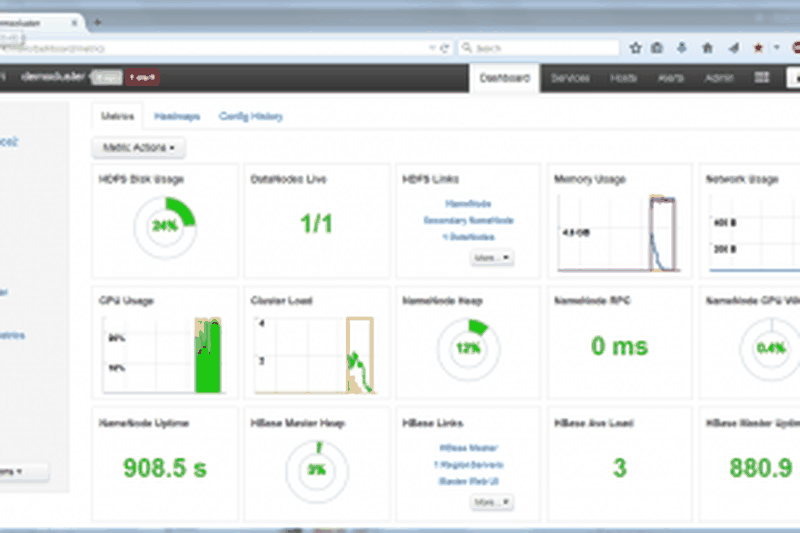Open the Cluster Load chart
The height and width of the screenshot is (533, 800).
click(314, 354)
